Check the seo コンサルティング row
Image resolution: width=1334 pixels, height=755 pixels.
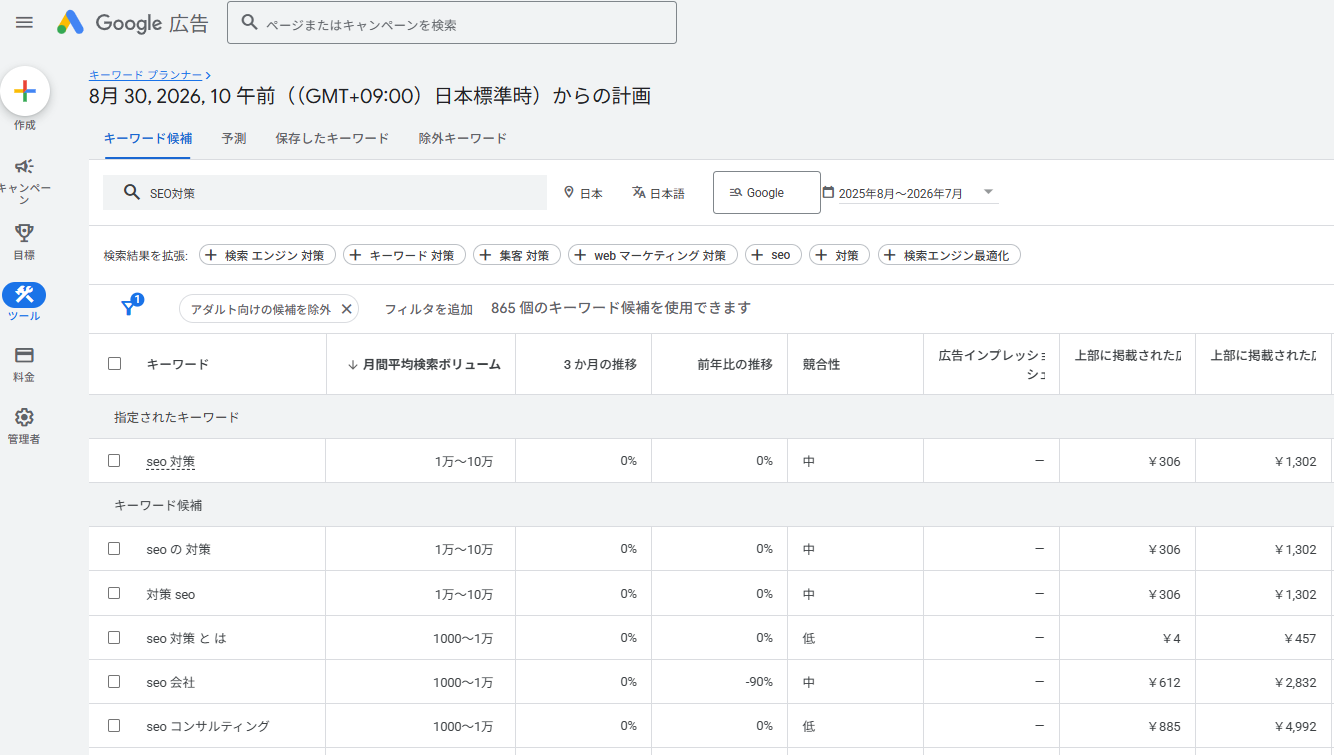click(x=114, y=725)
